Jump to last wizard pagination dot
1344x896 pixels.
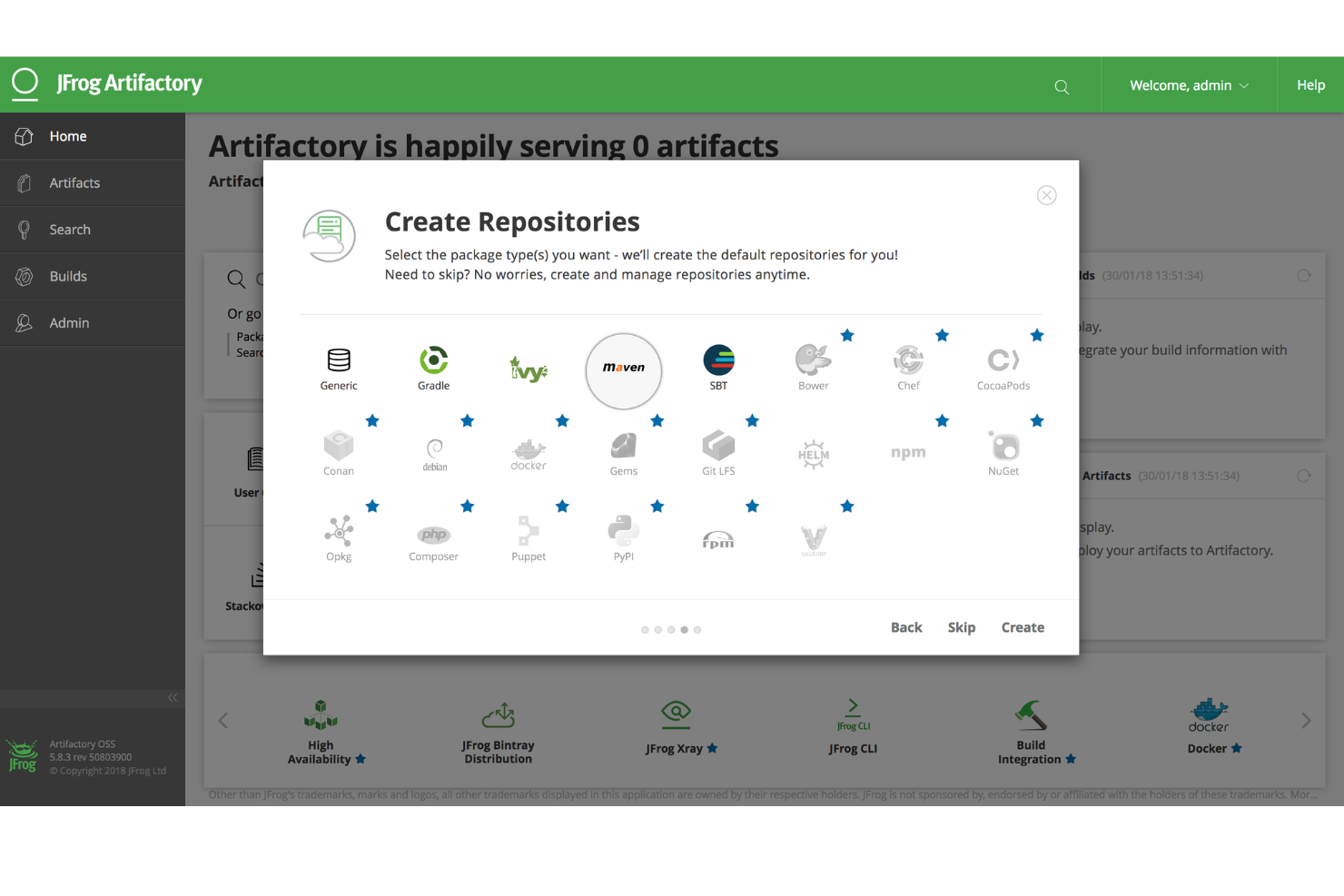[697, 630]
